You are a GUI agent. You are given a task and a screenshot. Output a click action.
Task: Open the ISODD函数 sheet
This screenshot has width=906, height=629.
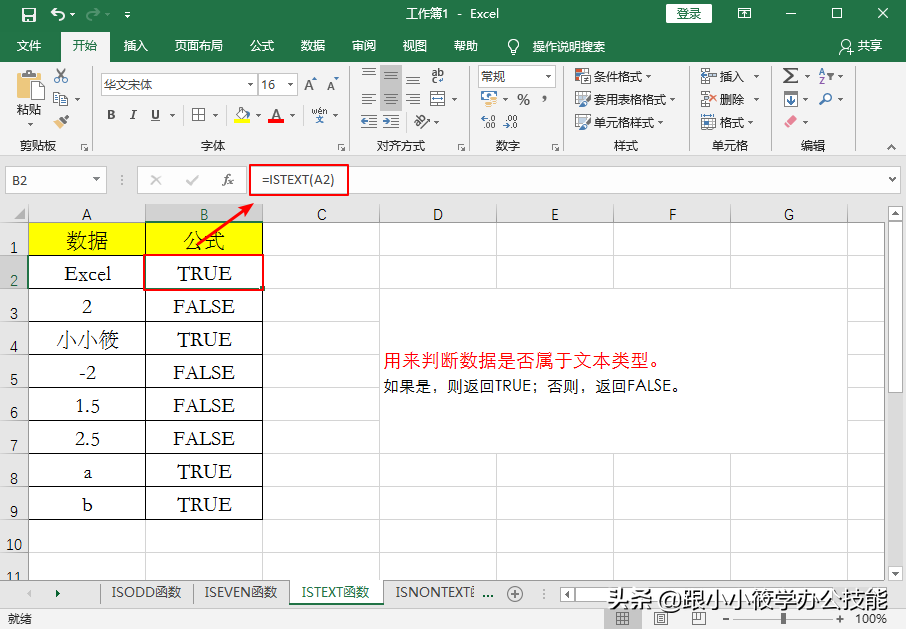point(146,593)
